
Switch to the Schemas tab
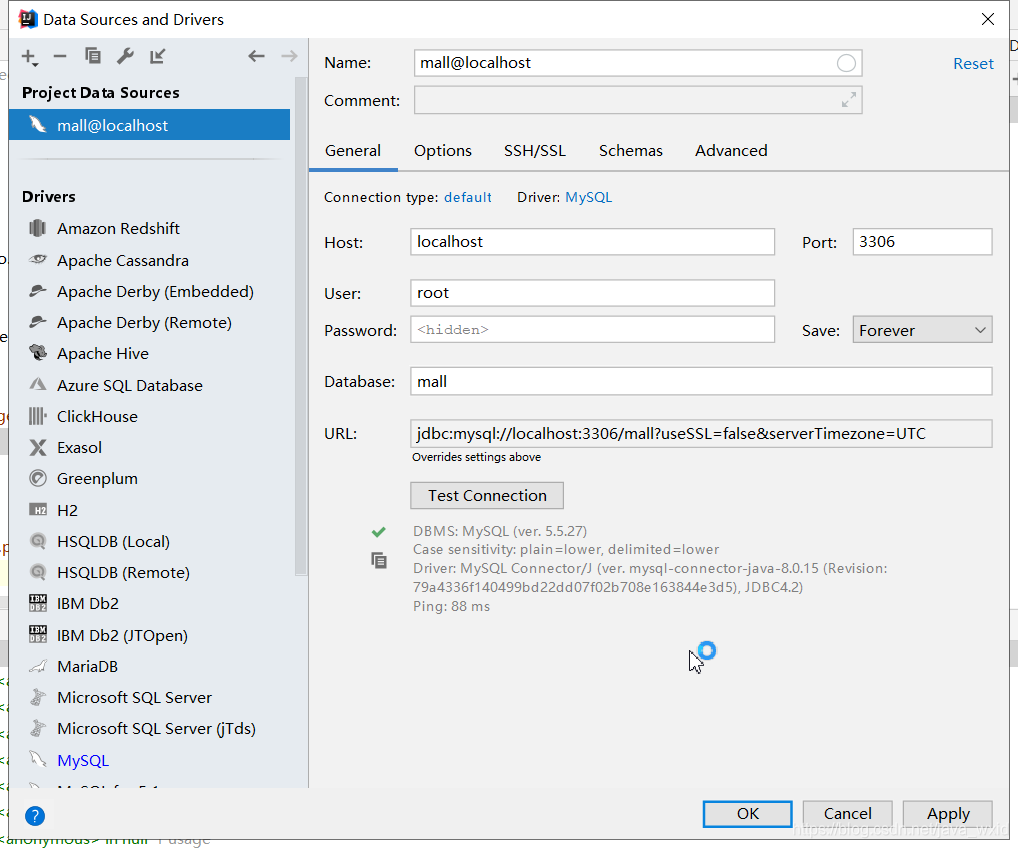pyautogui.click(x=630, y=151)
